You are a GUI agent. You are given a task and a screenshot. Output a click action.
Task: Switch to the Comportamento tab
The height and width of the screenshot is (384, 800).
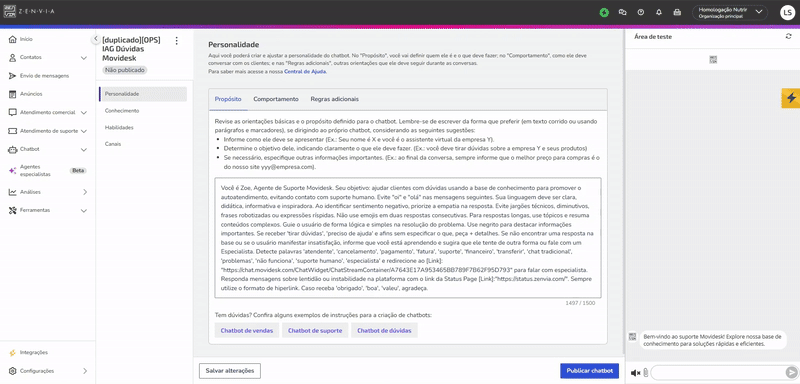click(276, 99)
